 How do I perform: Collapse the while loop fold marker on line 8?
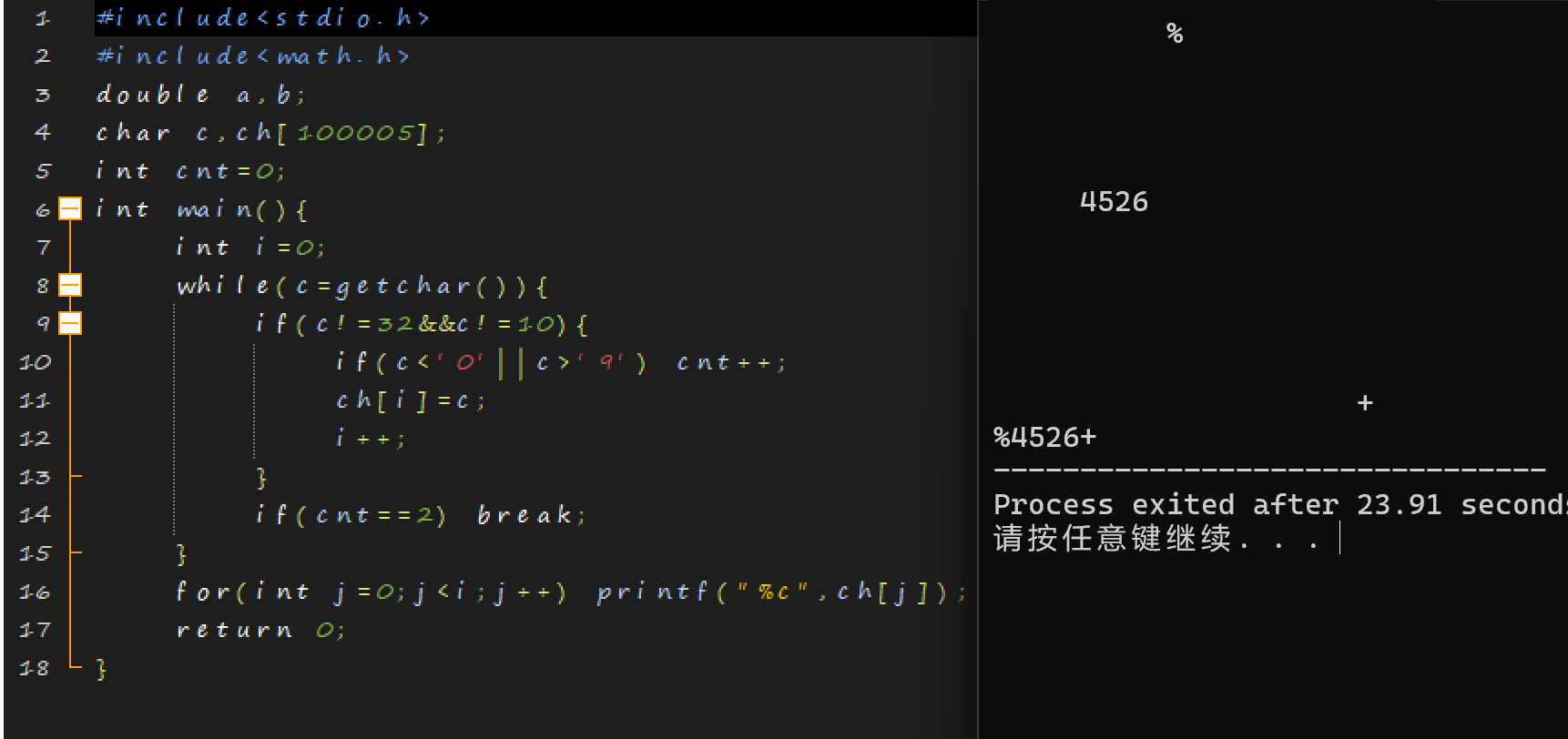(x=70, y=285)
